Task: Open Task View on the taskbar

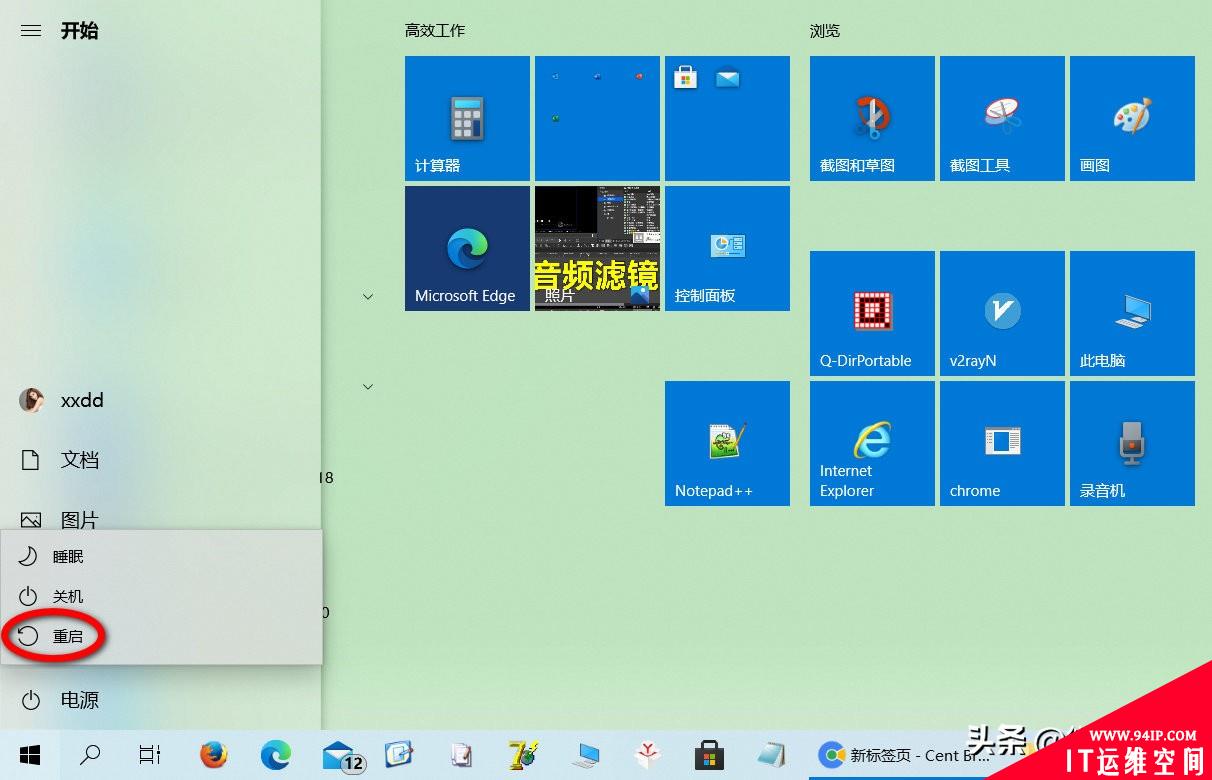Action: 150,755
